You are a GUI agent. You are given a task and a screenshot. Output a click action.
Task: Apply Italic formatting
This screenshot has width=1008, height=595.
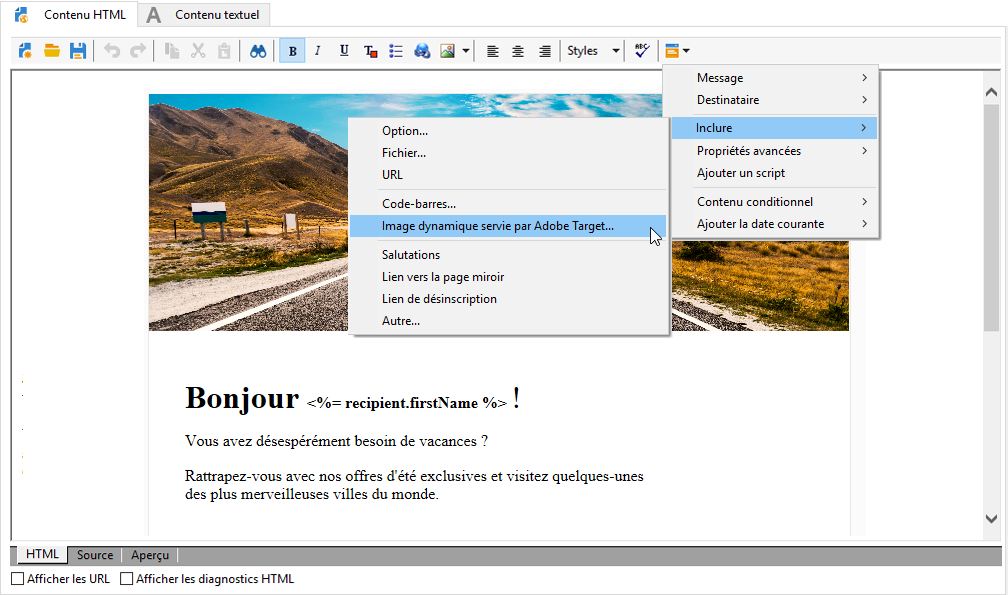coord(318,51)
